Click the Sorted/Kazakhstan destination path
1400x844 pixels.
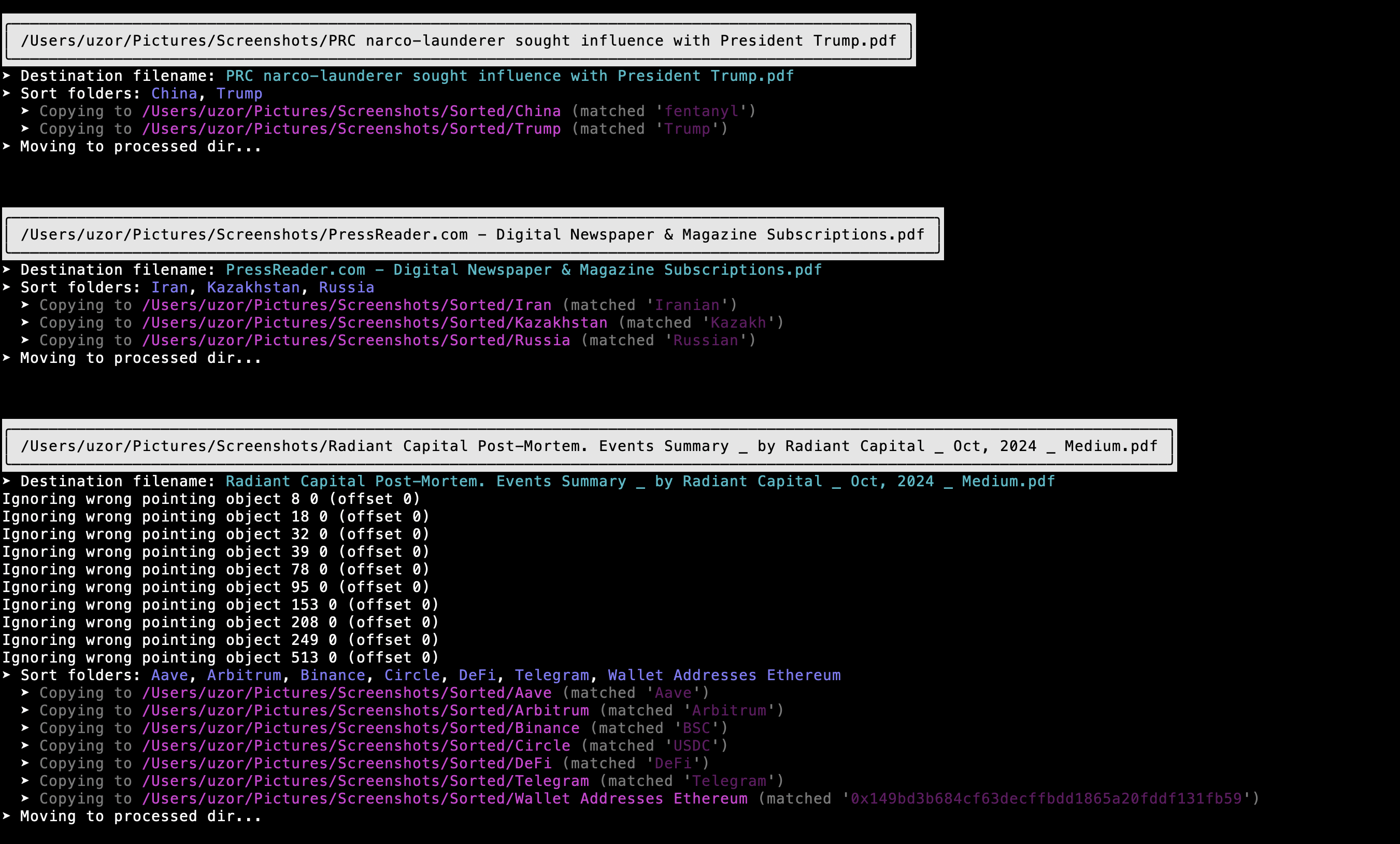(x=375, y=323)
